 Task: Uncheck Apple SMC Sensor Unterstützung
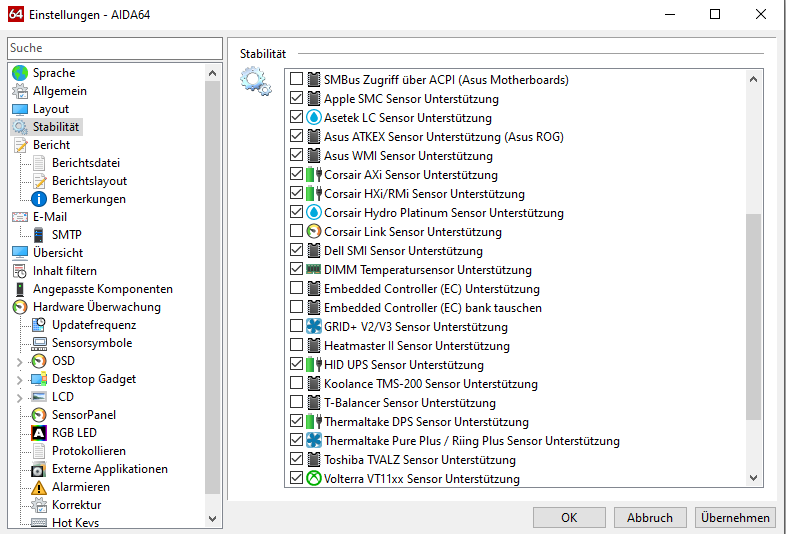296,98
